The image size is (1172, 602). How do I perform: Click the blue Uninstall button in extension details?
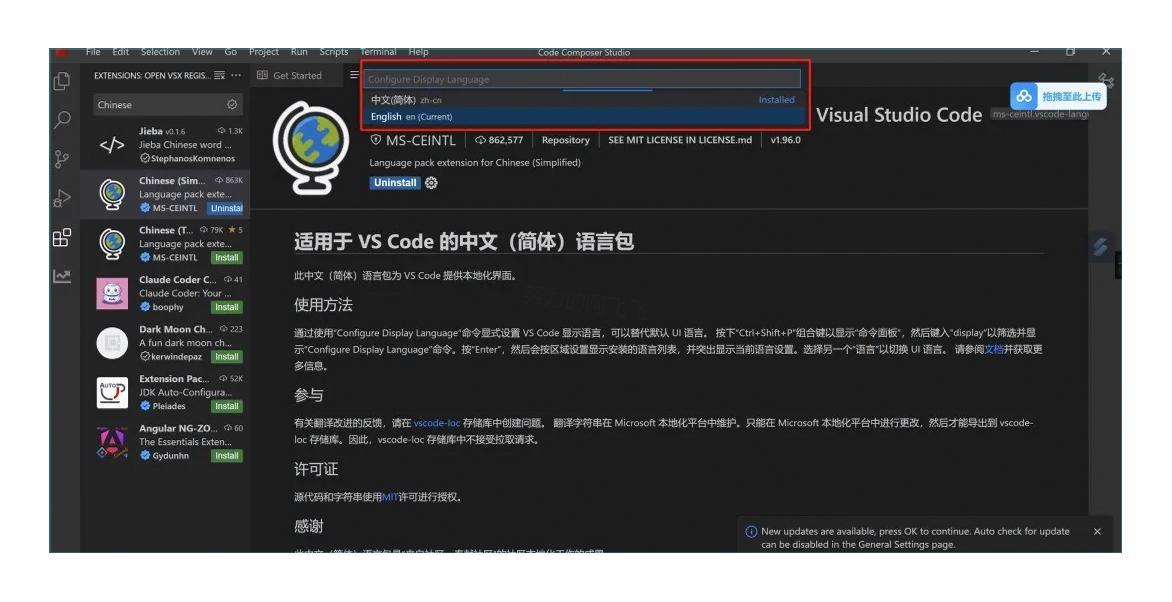[394, 183]
